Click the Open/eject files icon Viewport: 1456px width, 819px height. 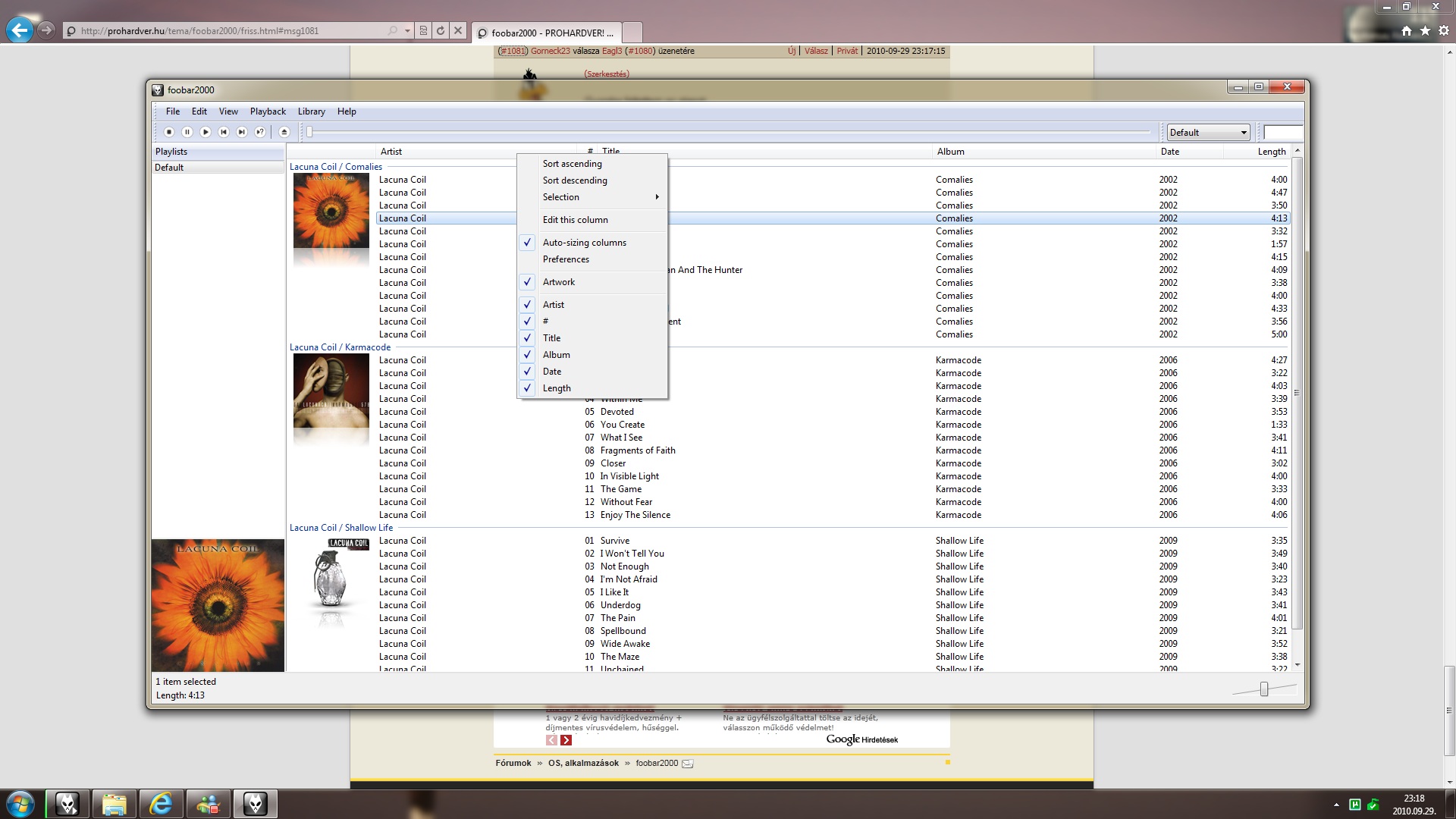coord(284,132)
